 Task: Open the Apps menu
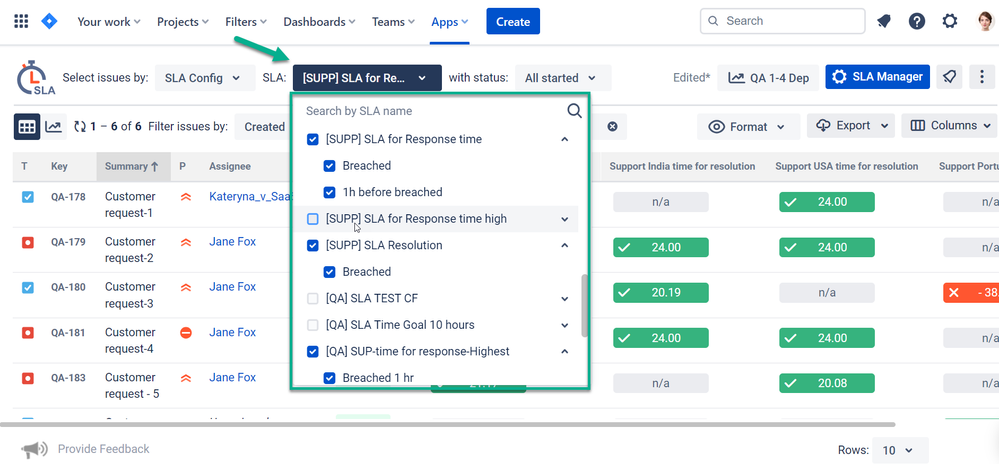[x=450, y=22]
